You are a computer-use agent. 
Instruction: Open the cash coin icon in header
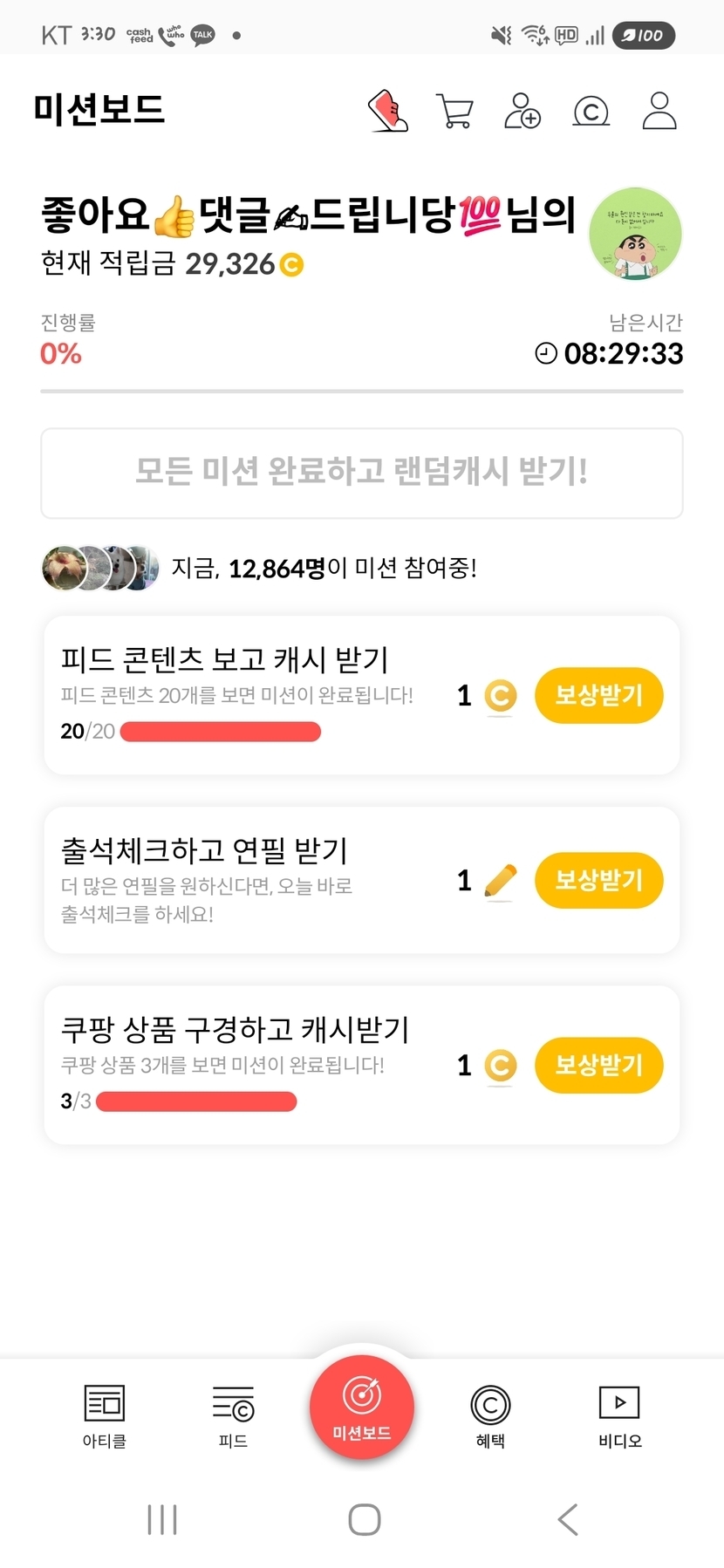pos(591,112)
